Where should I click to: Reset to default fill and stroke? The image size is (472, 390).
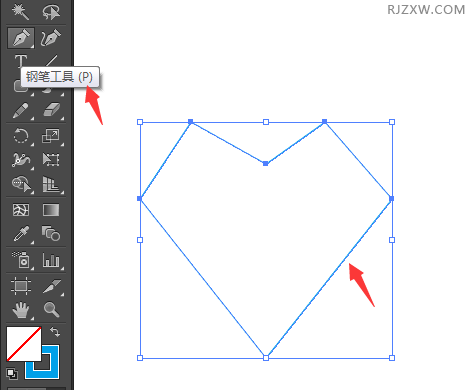(x=12, y=374)
